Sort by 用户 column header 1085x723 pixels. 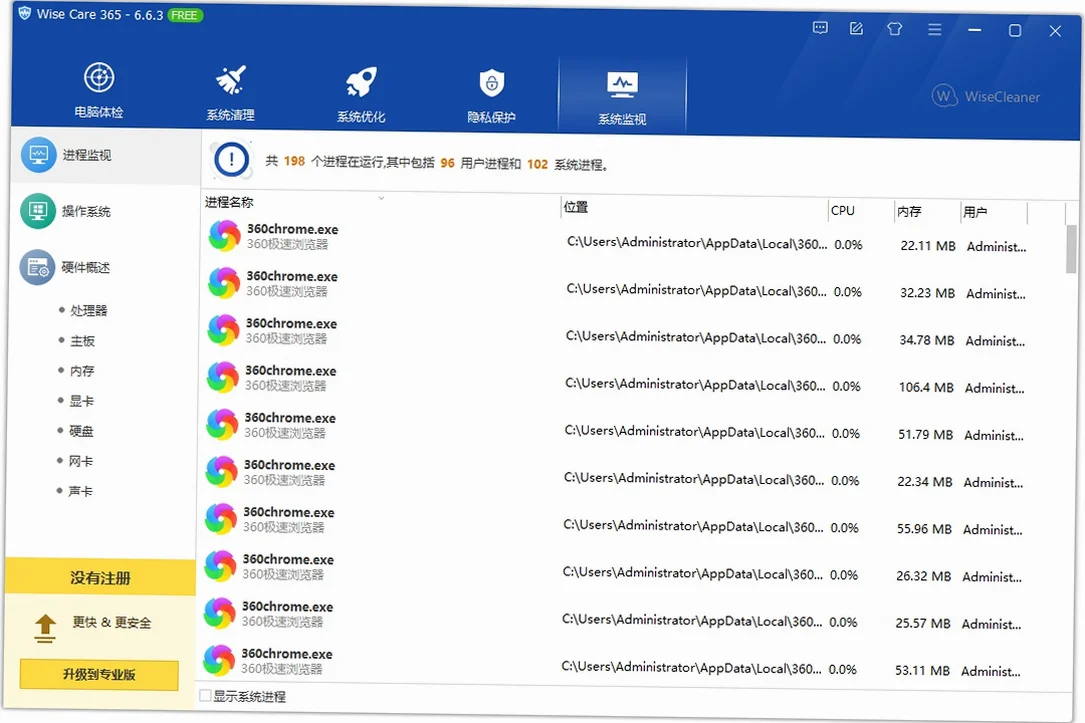pyautogui.click(x=975, y=212)
